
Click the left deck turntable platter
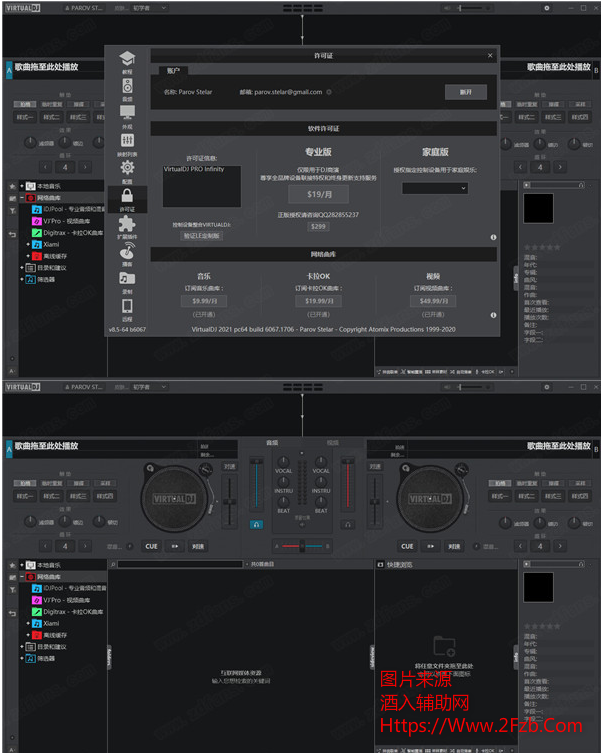180,496
